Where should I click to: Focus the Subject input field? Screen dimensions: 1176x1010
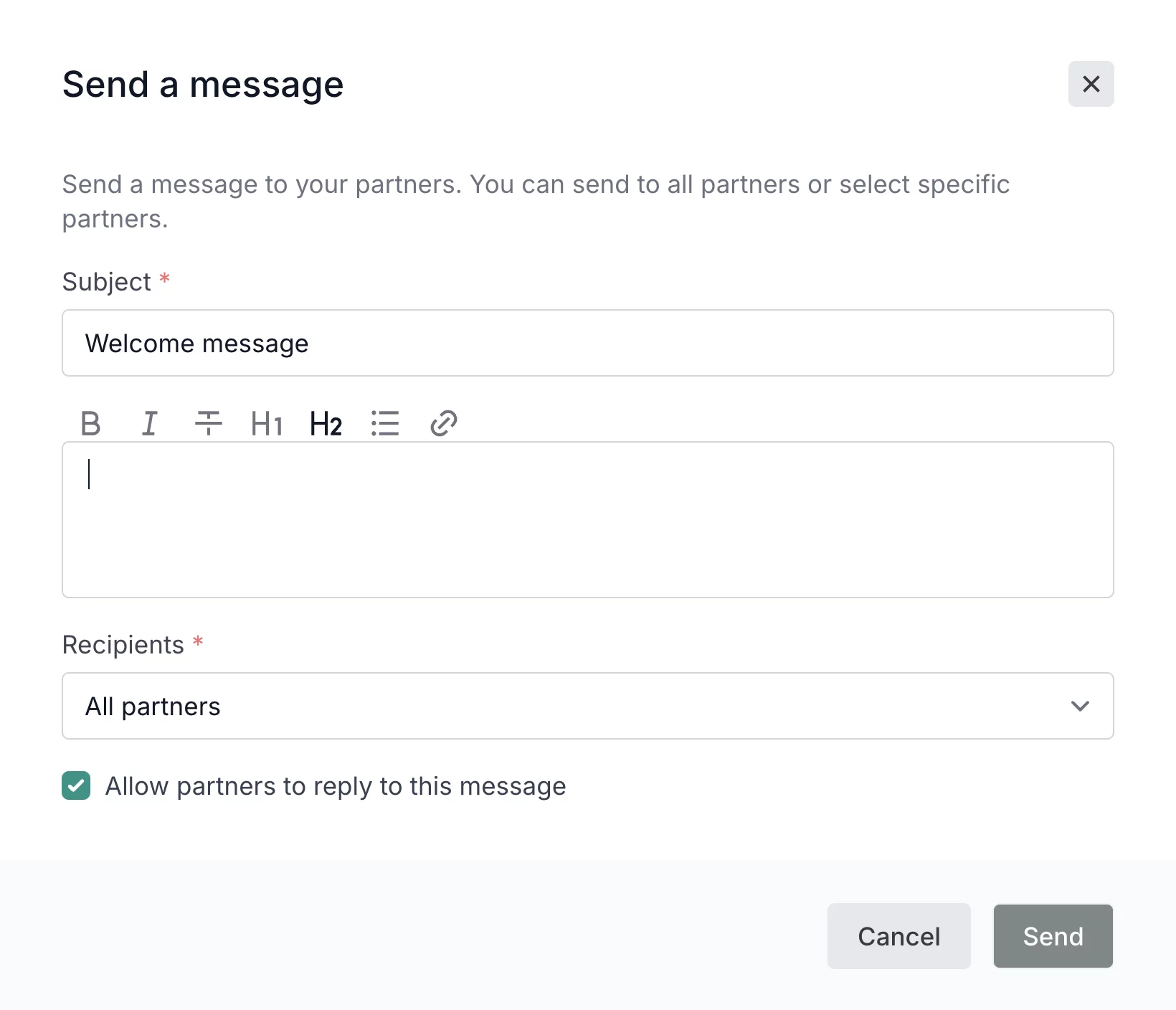pyautogui.click(x=587, y=343)
